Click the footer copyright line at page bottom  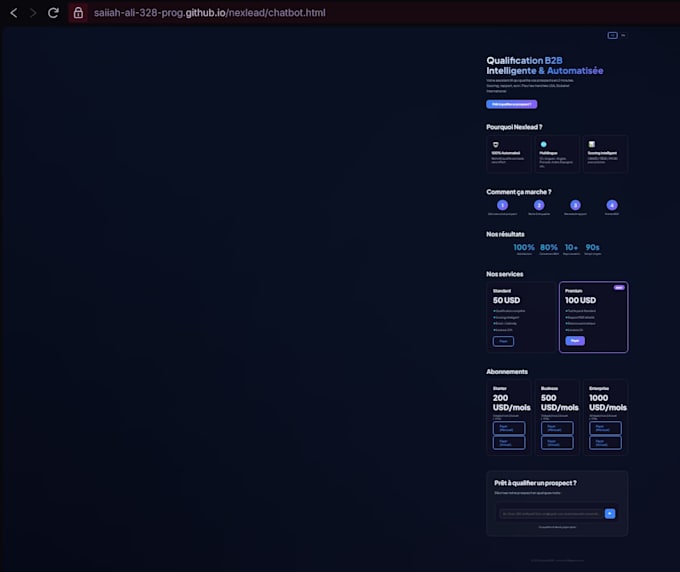click(x=557, y=560)
